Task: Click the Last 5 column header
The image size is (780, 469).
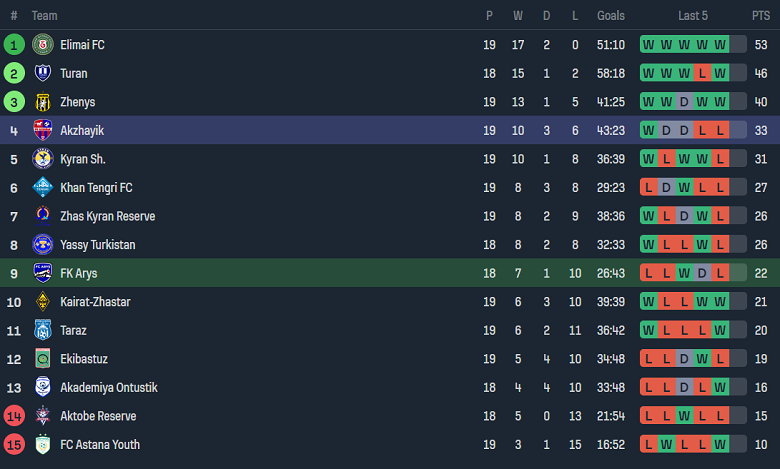Action: coord(693,16)
